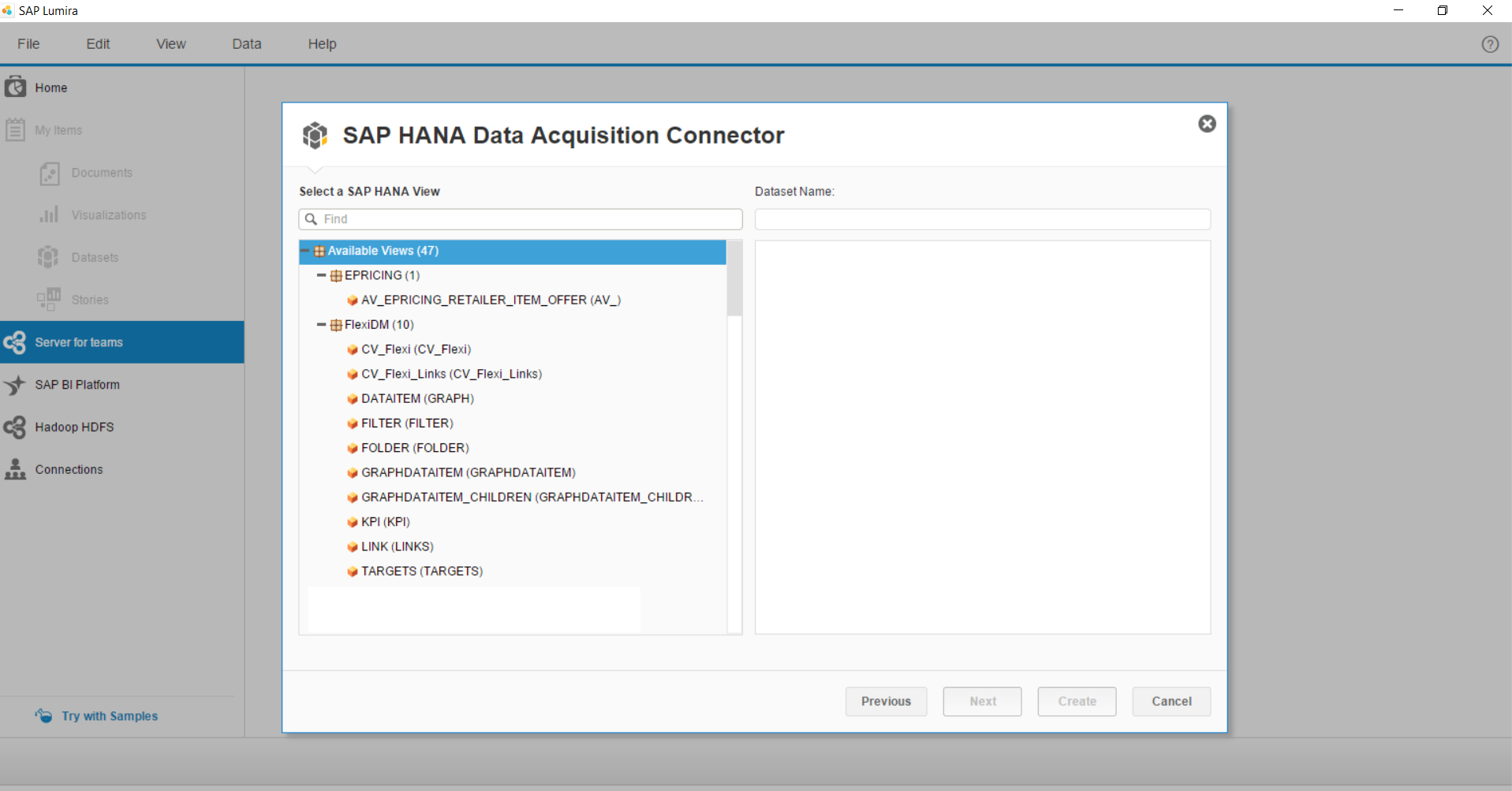Click the Try with Samples icon

[43, 715]
